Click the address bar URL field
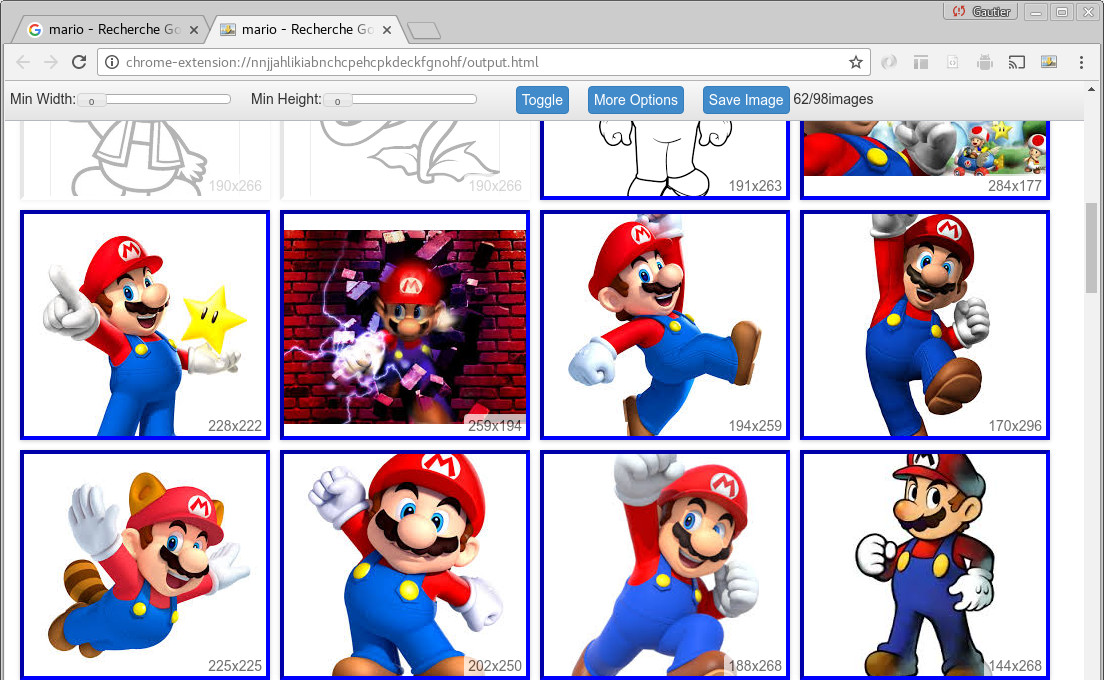 pyautogui.click(x=483, y=62)
